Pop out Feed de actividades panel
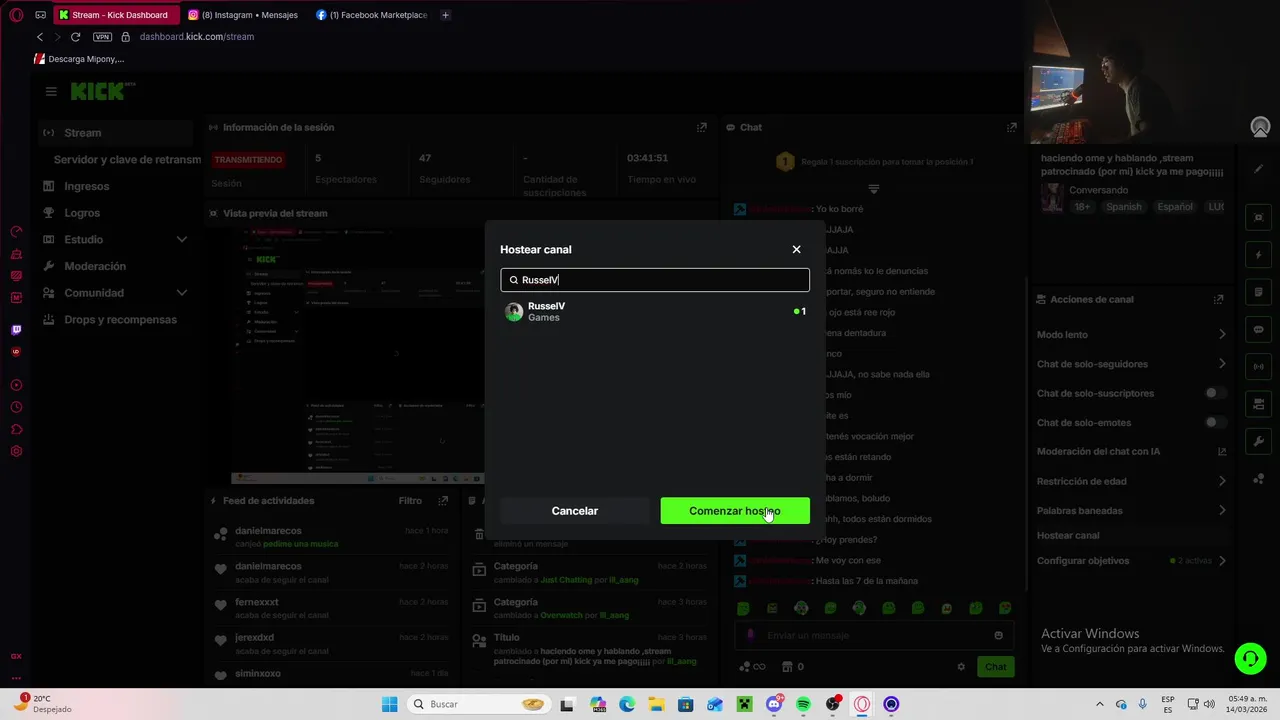 pyautogui.click(x=443, y=501)
